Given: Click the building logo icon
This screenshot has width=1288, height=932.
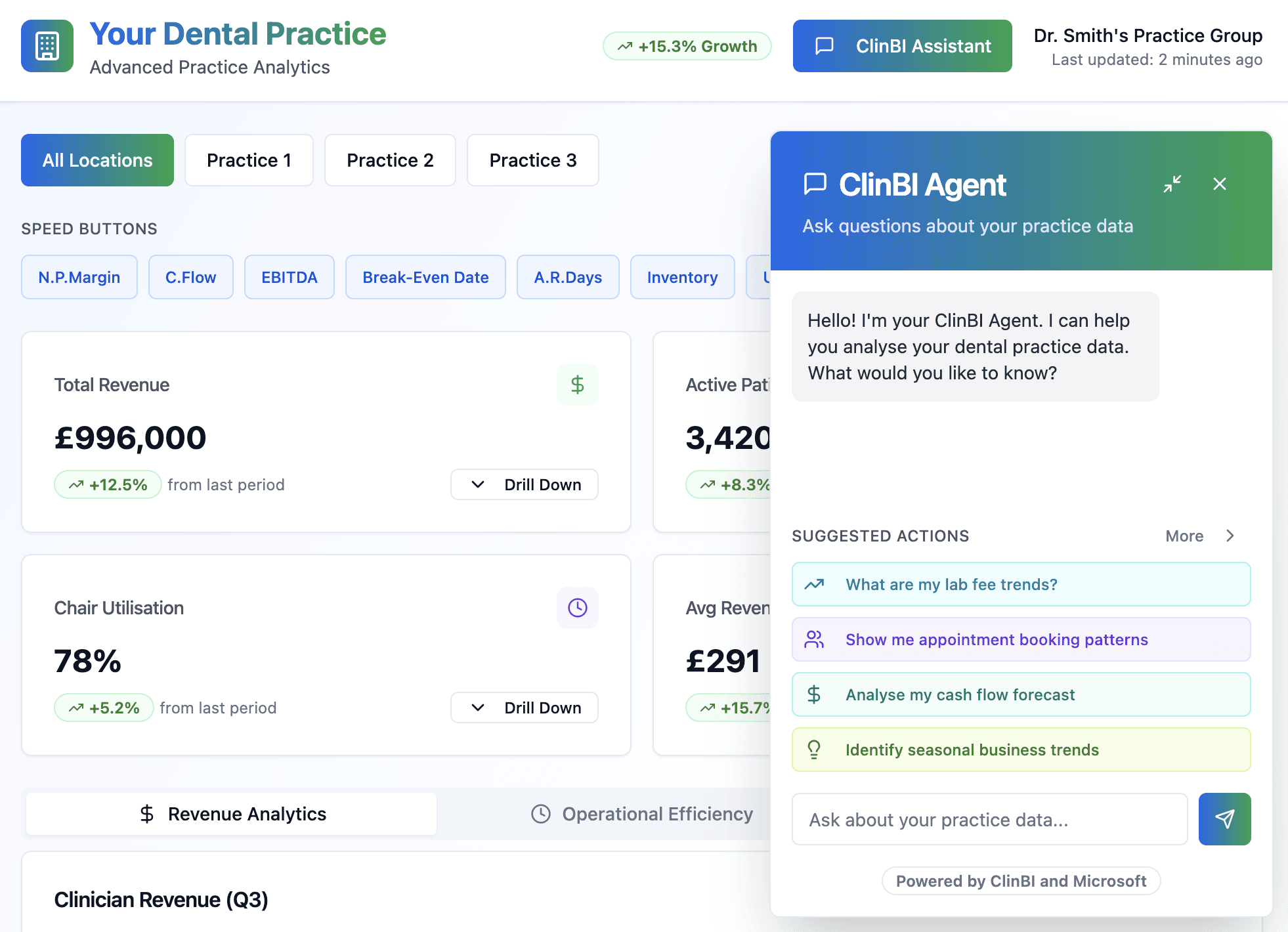Looking at the screenshot, I should tap(47, 46).
